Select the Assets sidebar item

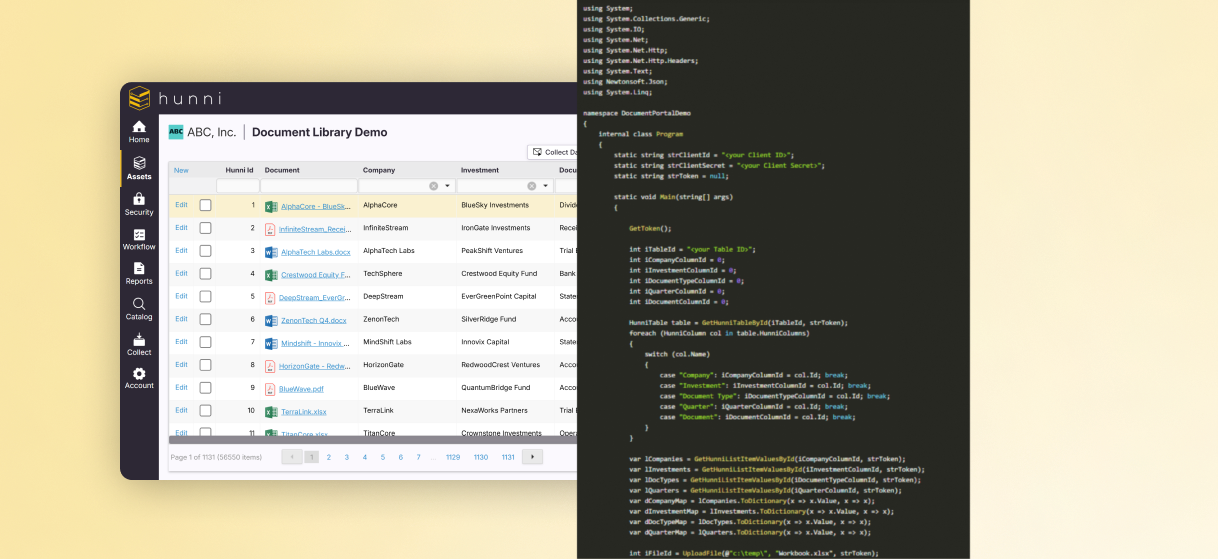click(139, 168)
